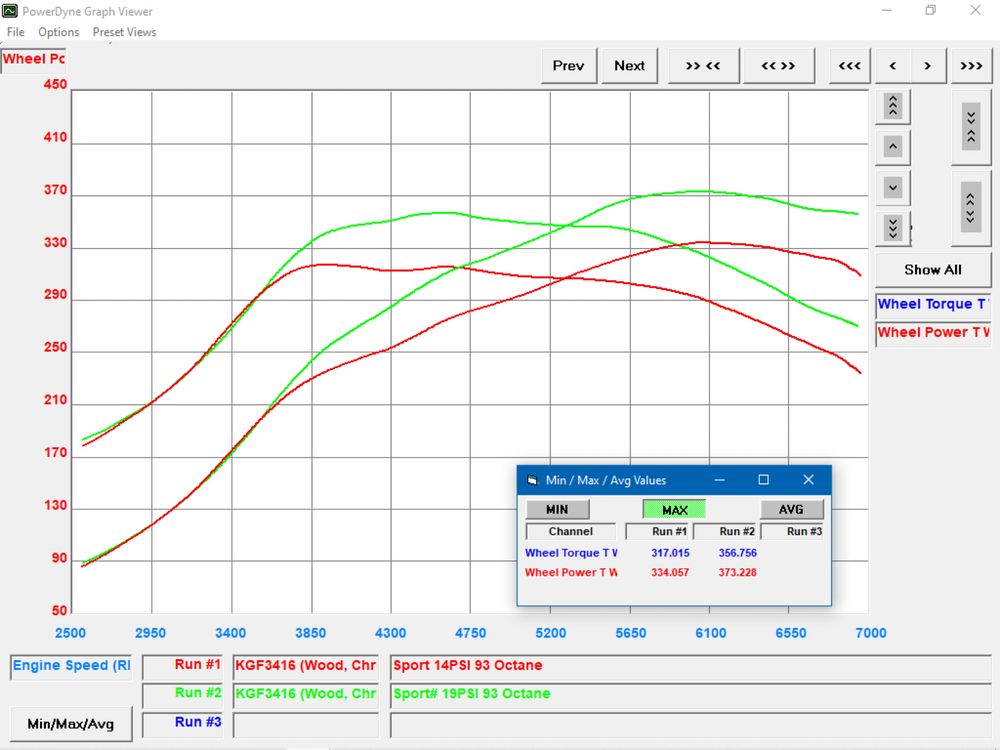Select the Run #3 label
This screenshot has height=750, width=1000.
pyautogui.click(x=182, y=723)
